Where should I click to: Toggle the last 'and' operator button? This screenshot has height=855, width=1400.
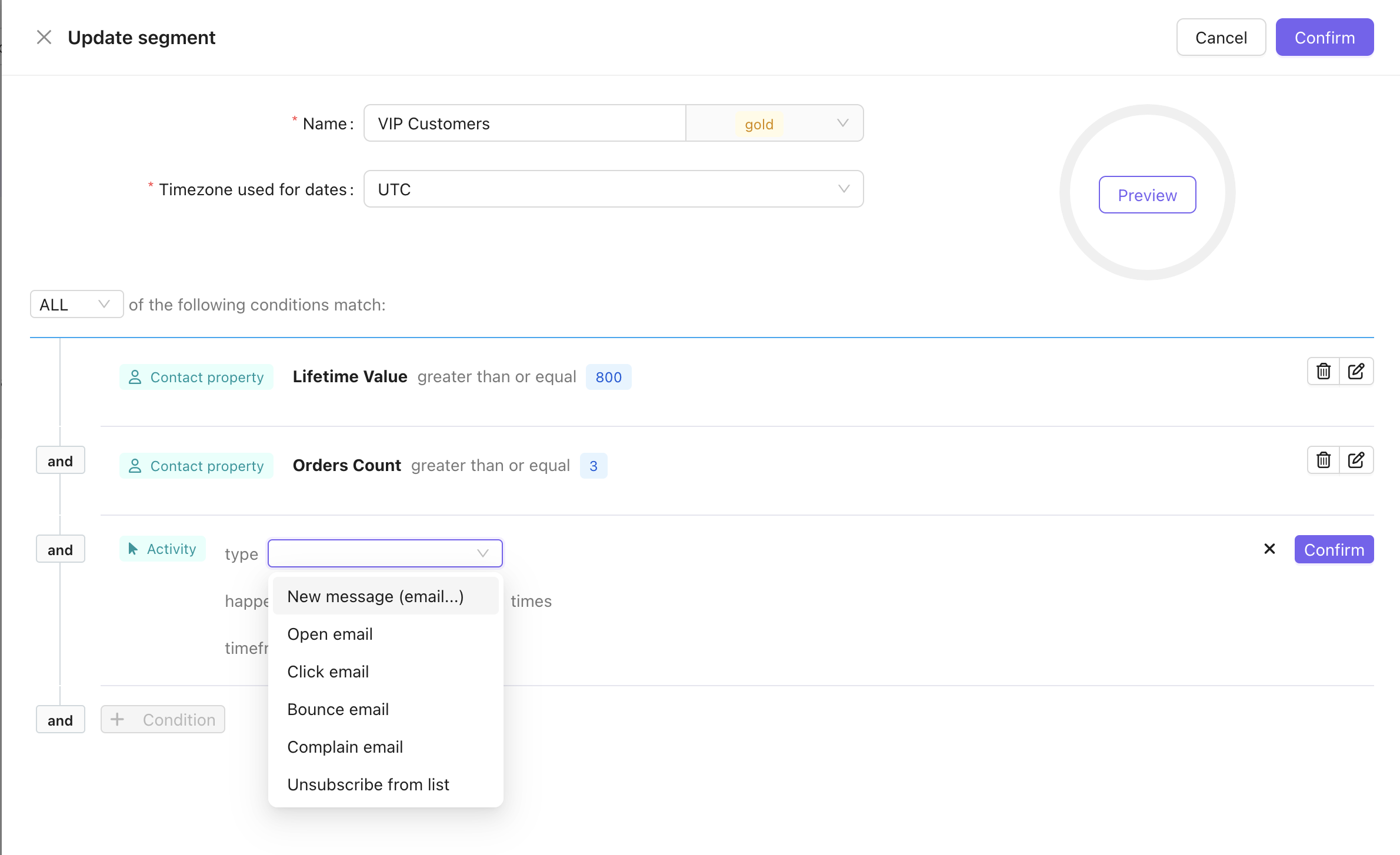click(61, 720)
